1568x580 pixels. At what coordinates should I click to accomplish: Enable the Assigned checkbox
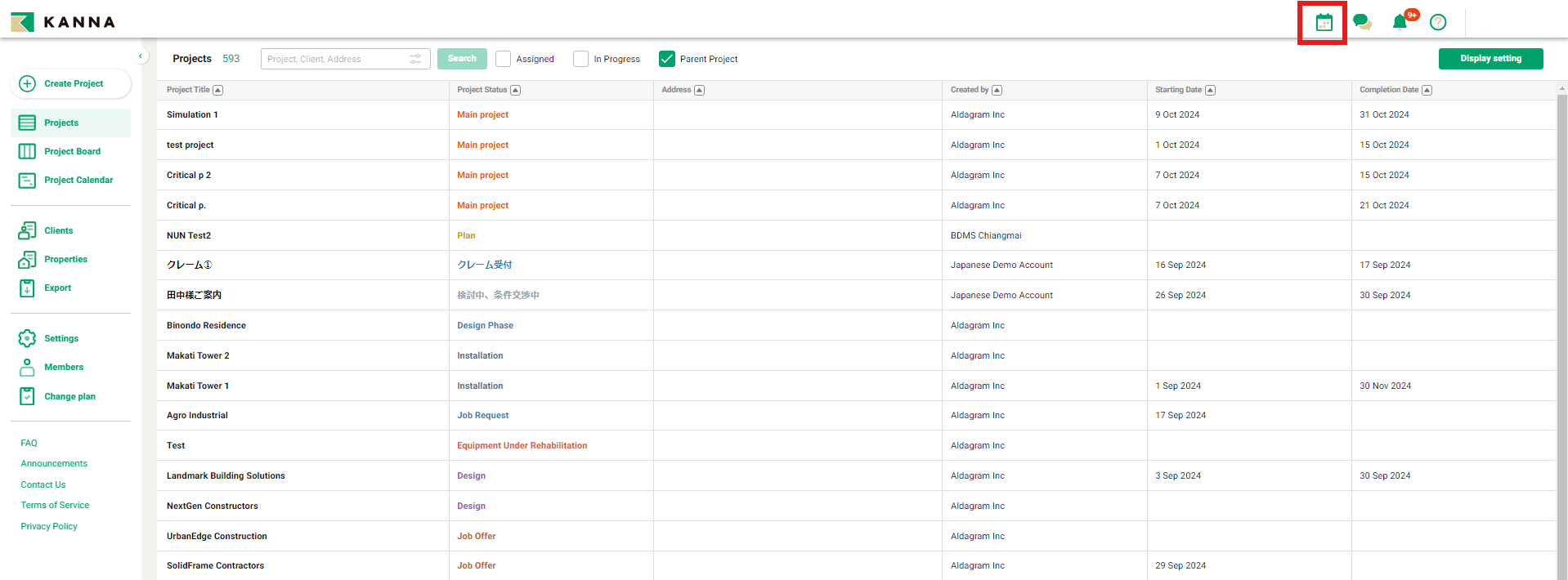click(x=504, y=59)
